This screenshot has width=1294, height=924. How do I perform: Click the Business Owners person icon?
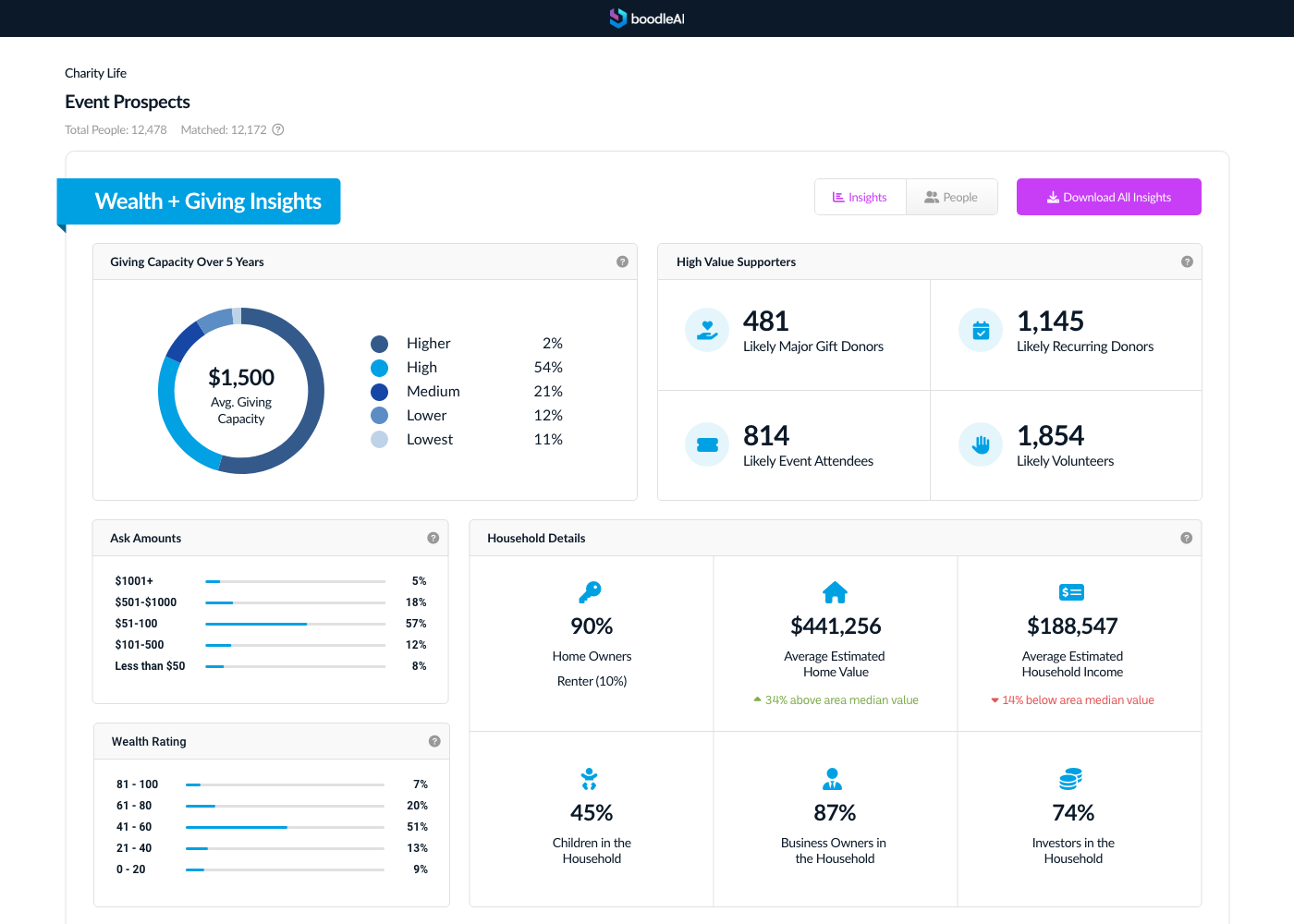coord(833,779)
